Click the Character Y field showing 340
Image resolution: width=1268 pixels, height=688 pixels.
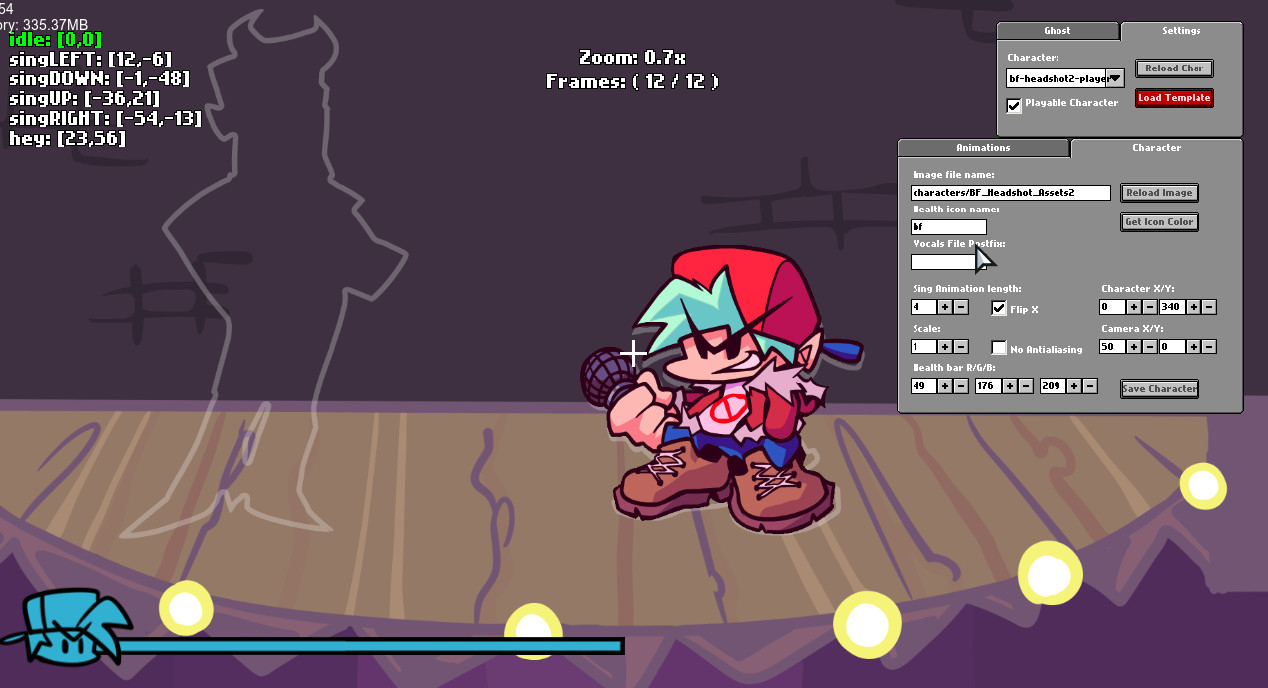point(1172,307)
